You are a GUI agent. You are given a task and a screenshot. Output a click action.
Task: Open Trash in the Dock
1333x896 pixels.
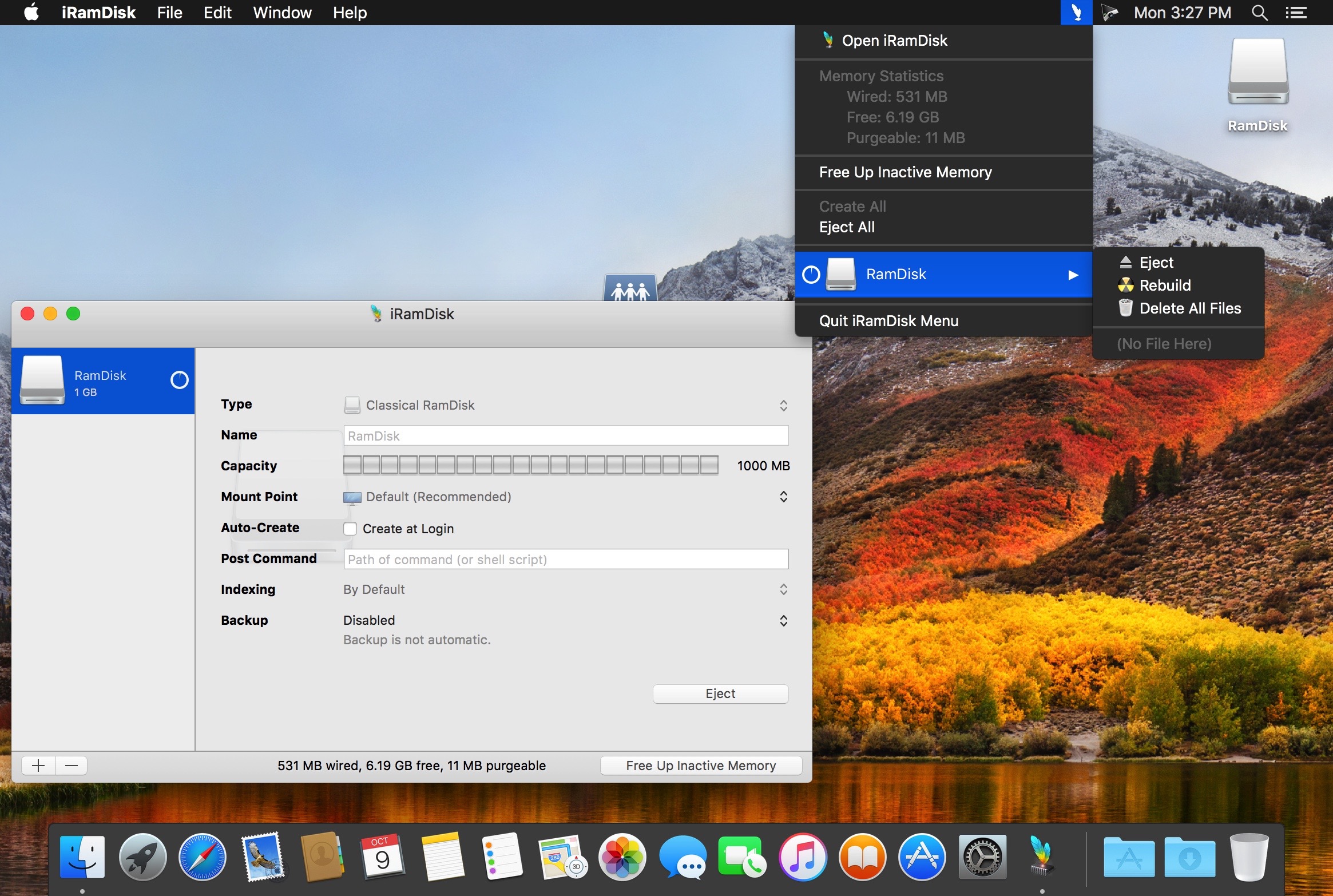click(1249, 857)
